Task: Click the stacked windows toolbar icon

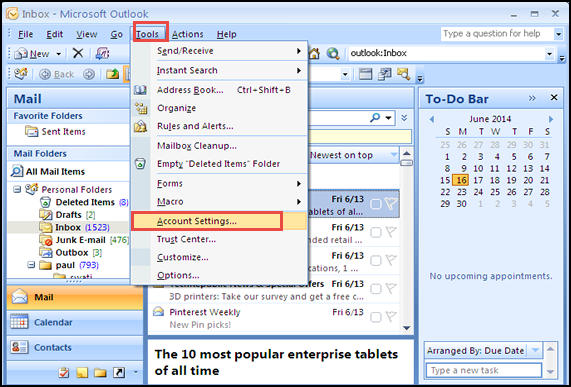Action: click(x=384, y=74)
